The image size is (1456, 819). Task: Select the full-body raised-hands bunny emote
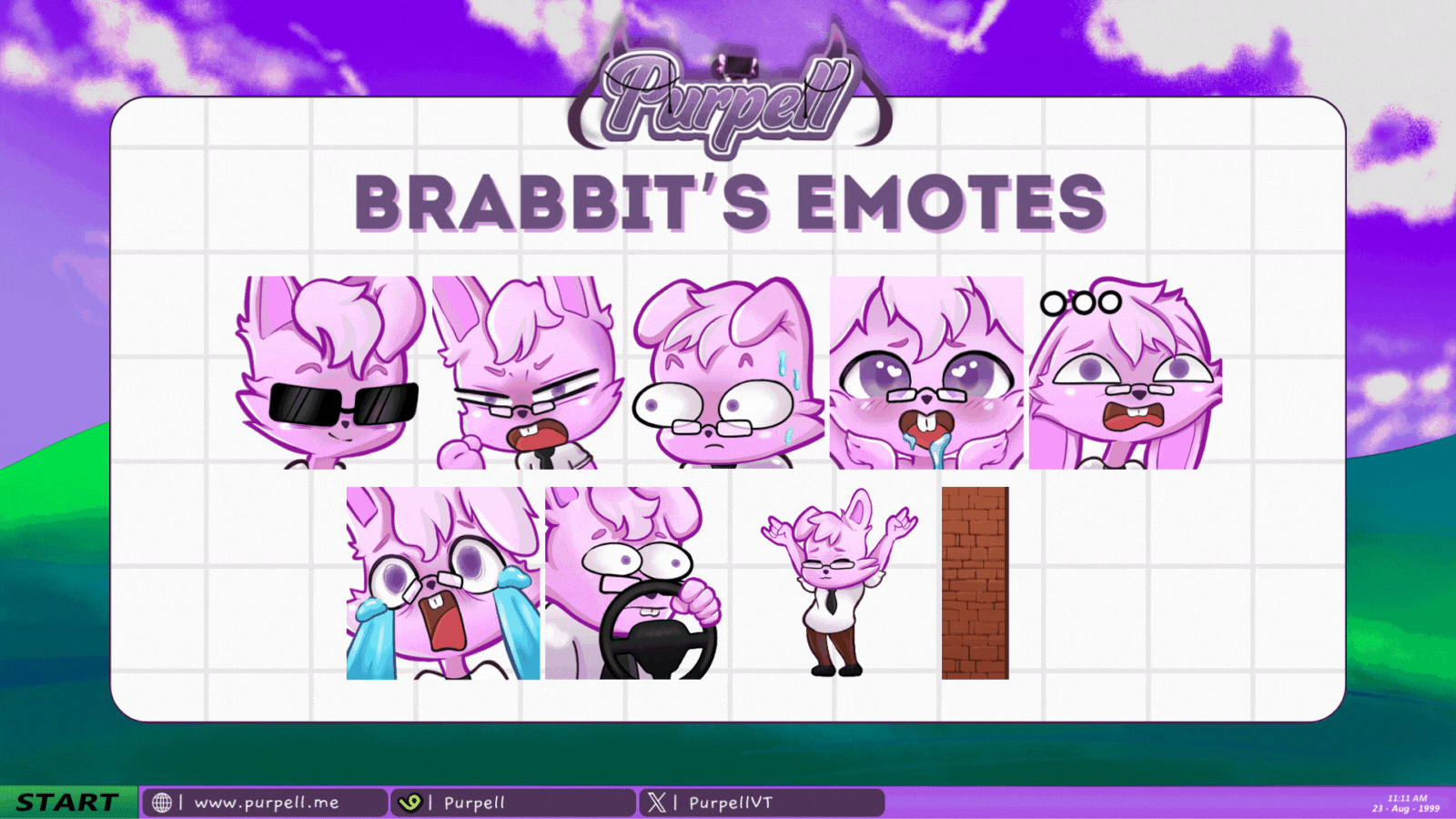[x=839, y=582]
